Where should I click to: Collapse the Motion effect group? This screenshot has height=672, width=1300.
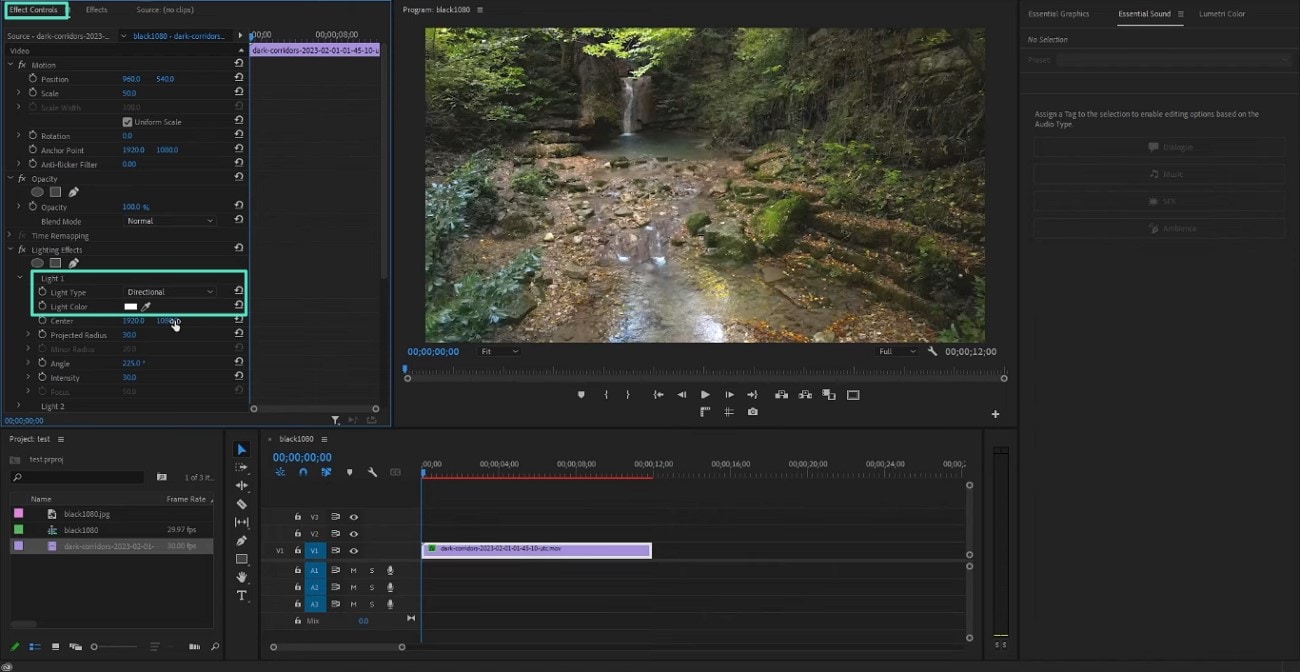(11, 65)
